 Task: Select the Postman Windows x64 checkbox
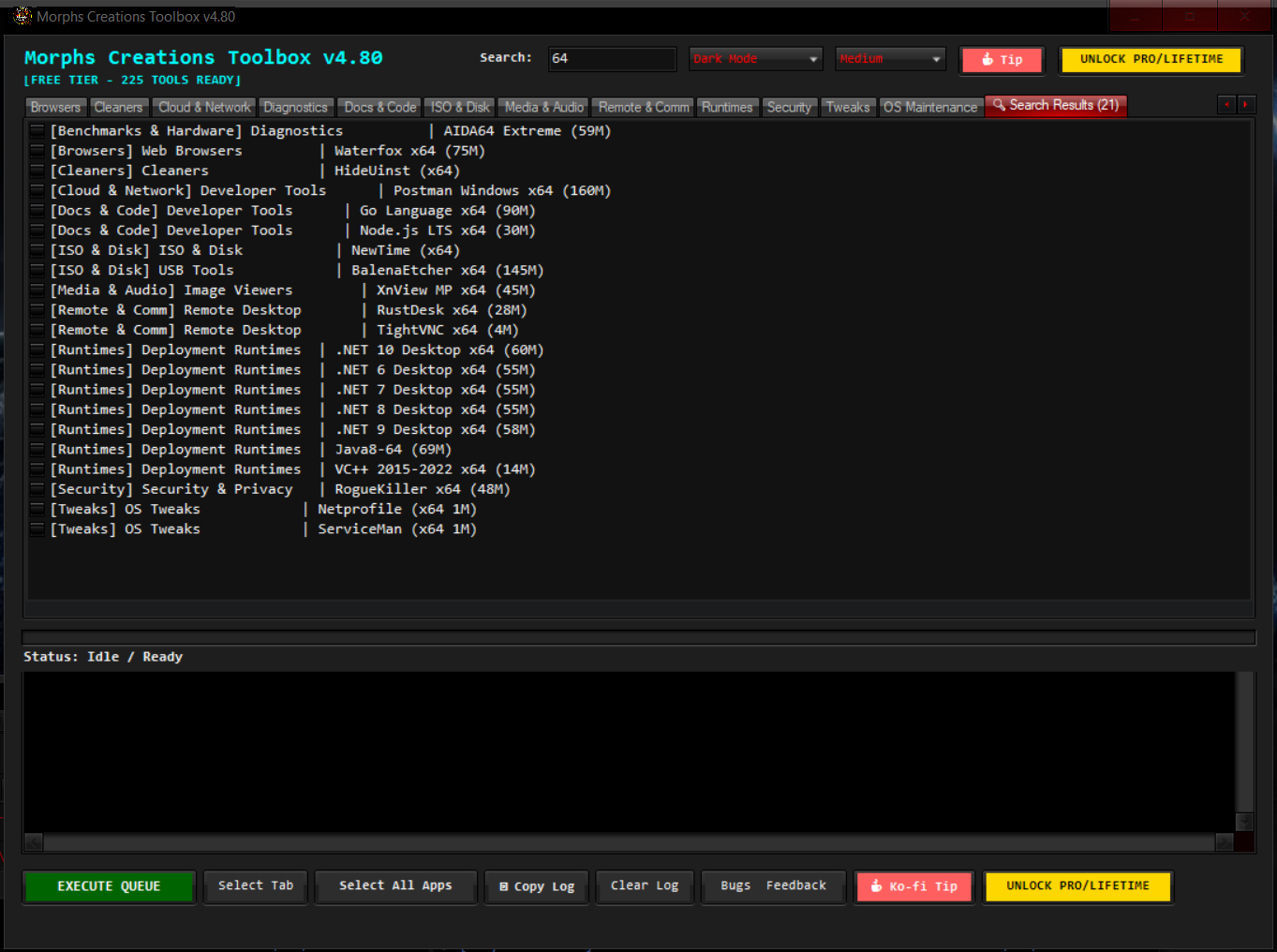coord(37,190)
